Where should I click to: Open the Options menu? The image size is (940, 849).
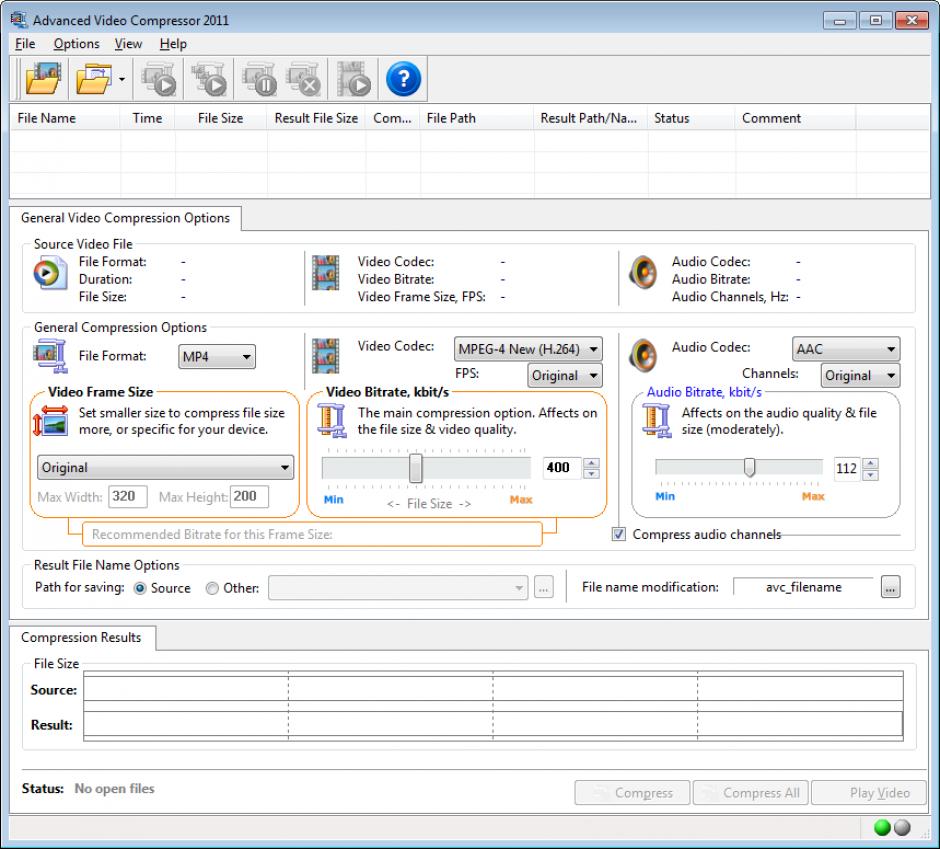(x=76, y=44)
